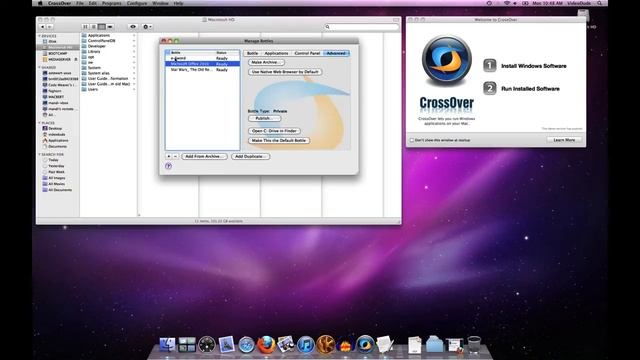Click the Publish button
640x360 pixels.
pos(264,118)
